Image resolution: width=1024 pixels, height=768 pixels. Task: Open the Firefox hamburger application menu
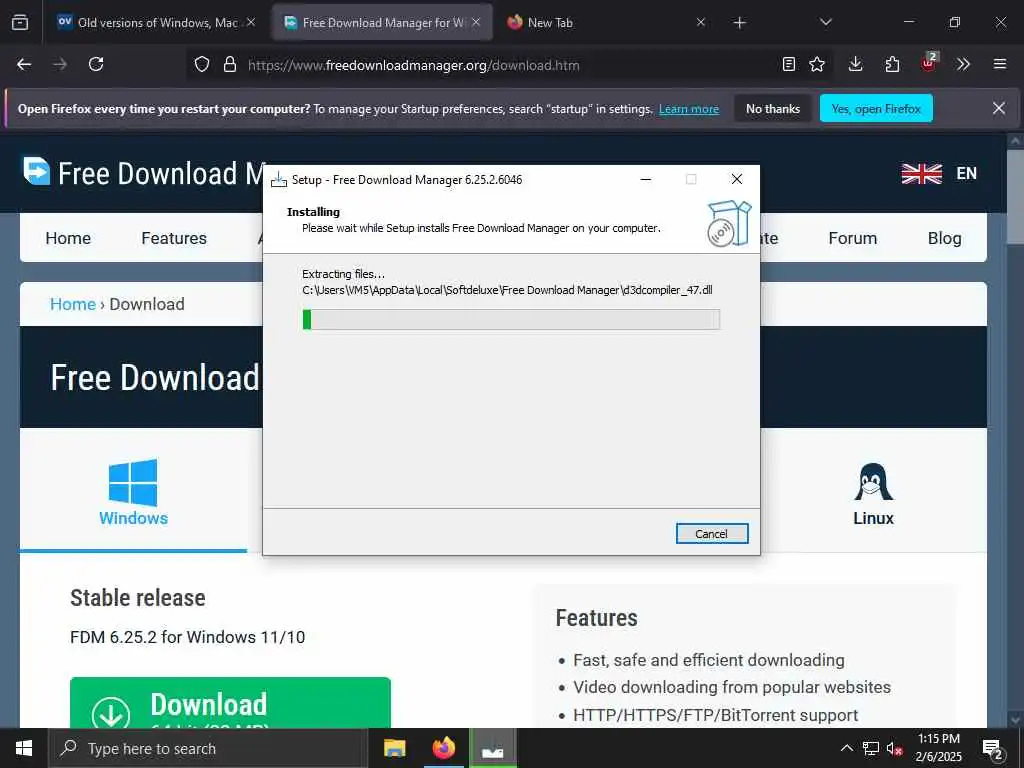click(x=999, y=64)
